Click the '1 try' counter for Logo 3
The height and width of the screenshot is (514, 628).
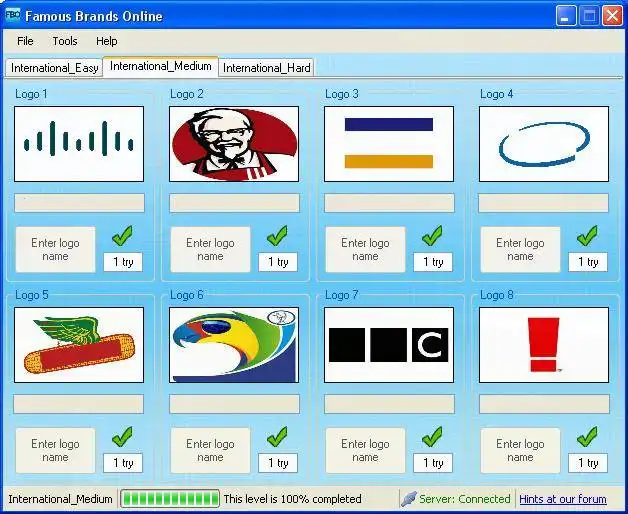(x=433, y=262)
